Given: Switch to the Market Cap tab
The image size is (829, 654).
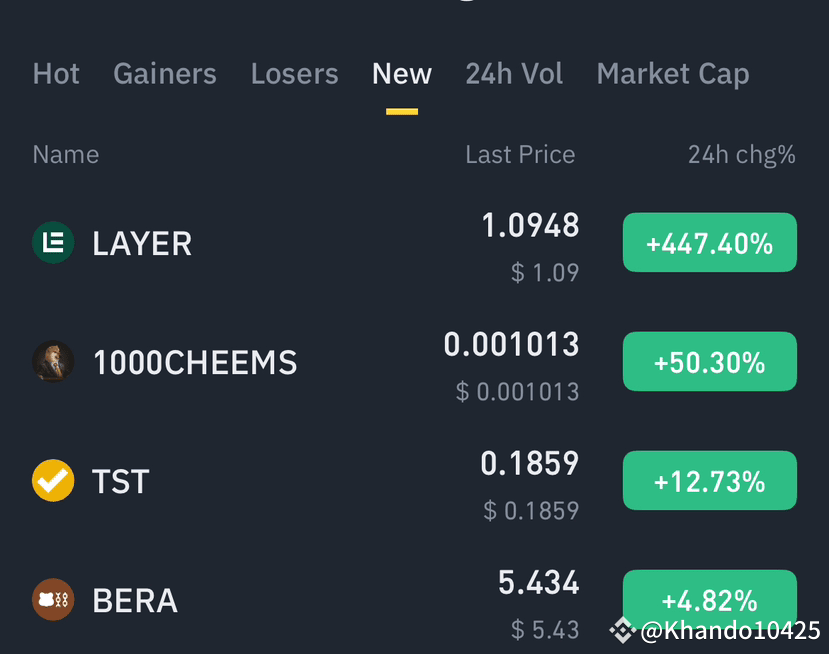Looking at the screenshot, I should (672, 73).
